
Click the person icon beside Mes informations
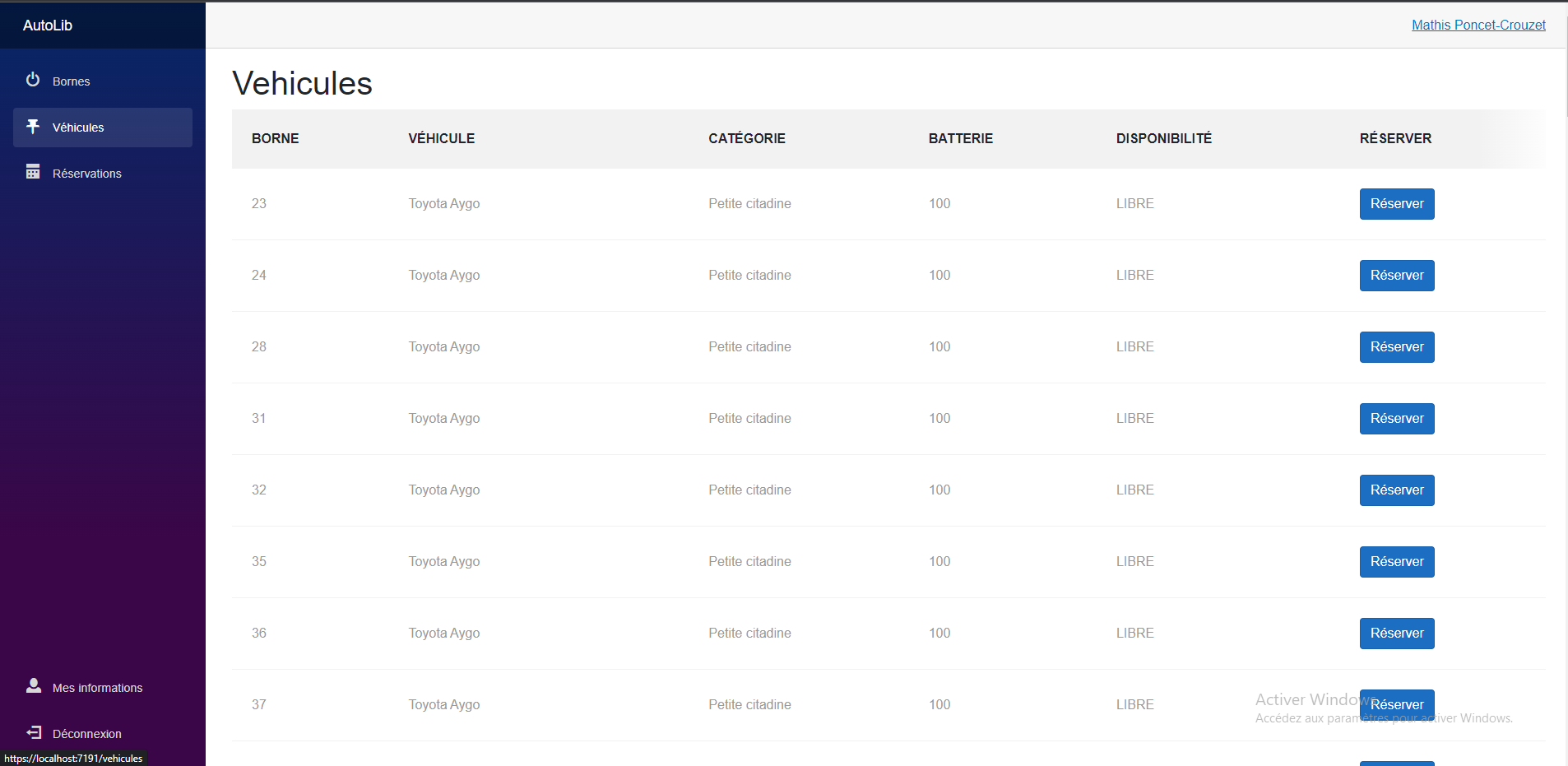pyautogui.click(x=34, y=685)
